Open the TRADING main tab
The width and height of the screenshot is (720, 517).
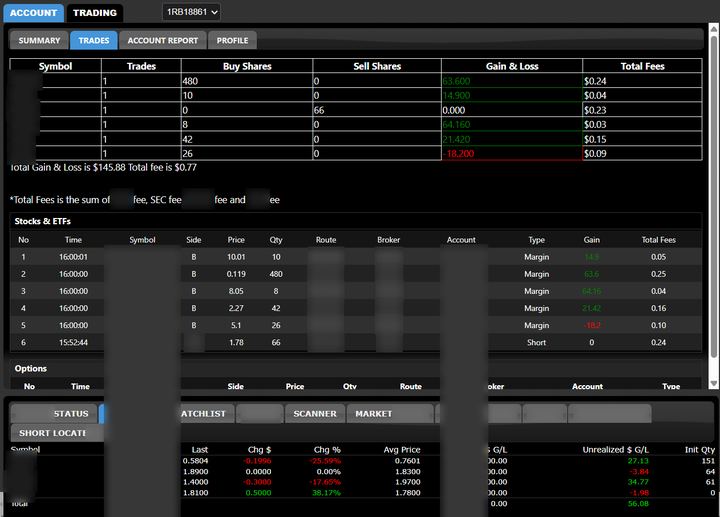[x=95, y=13]
